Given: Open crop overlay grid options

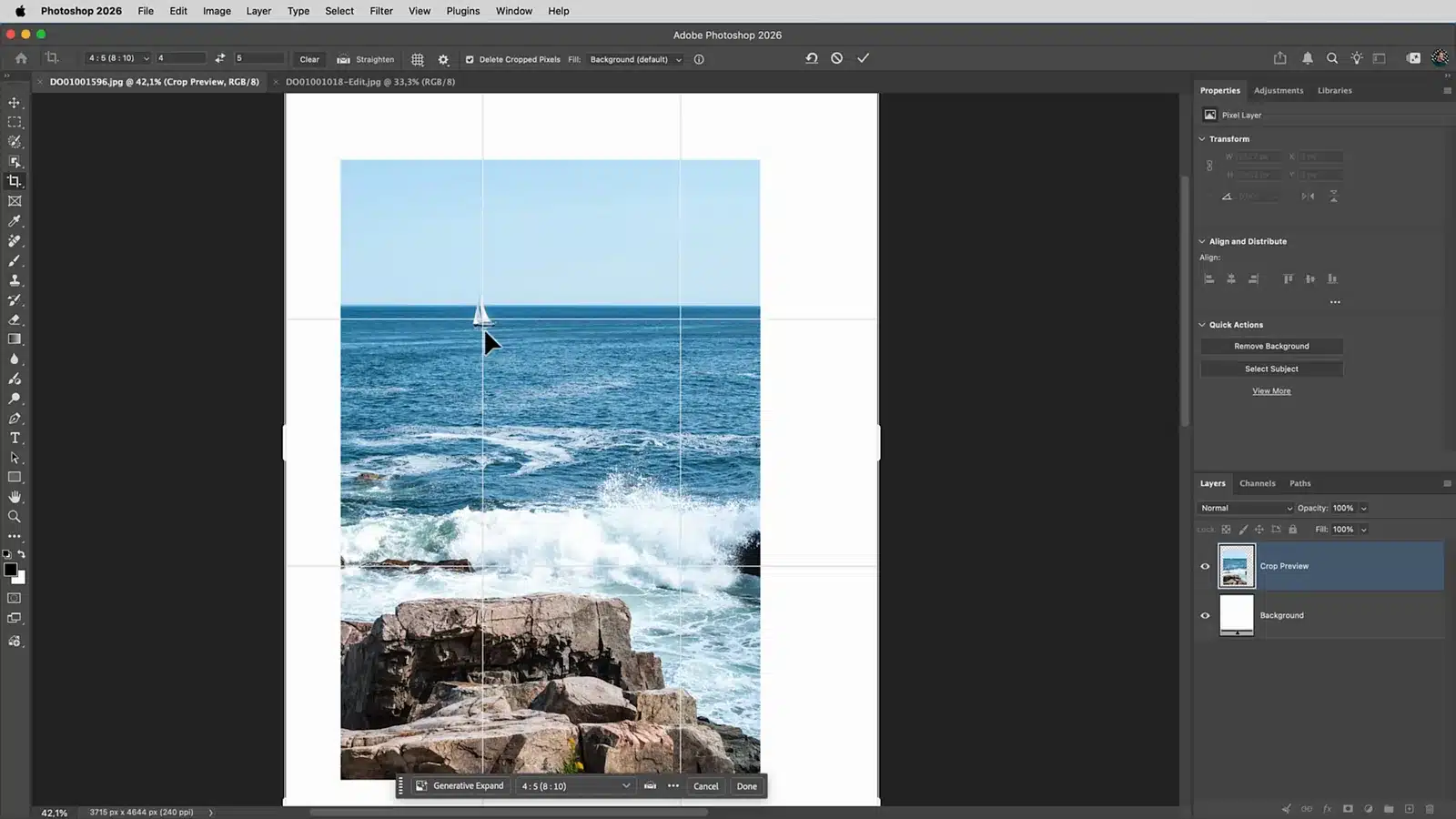Looking at the screenshot, I should tap(418, 59).
